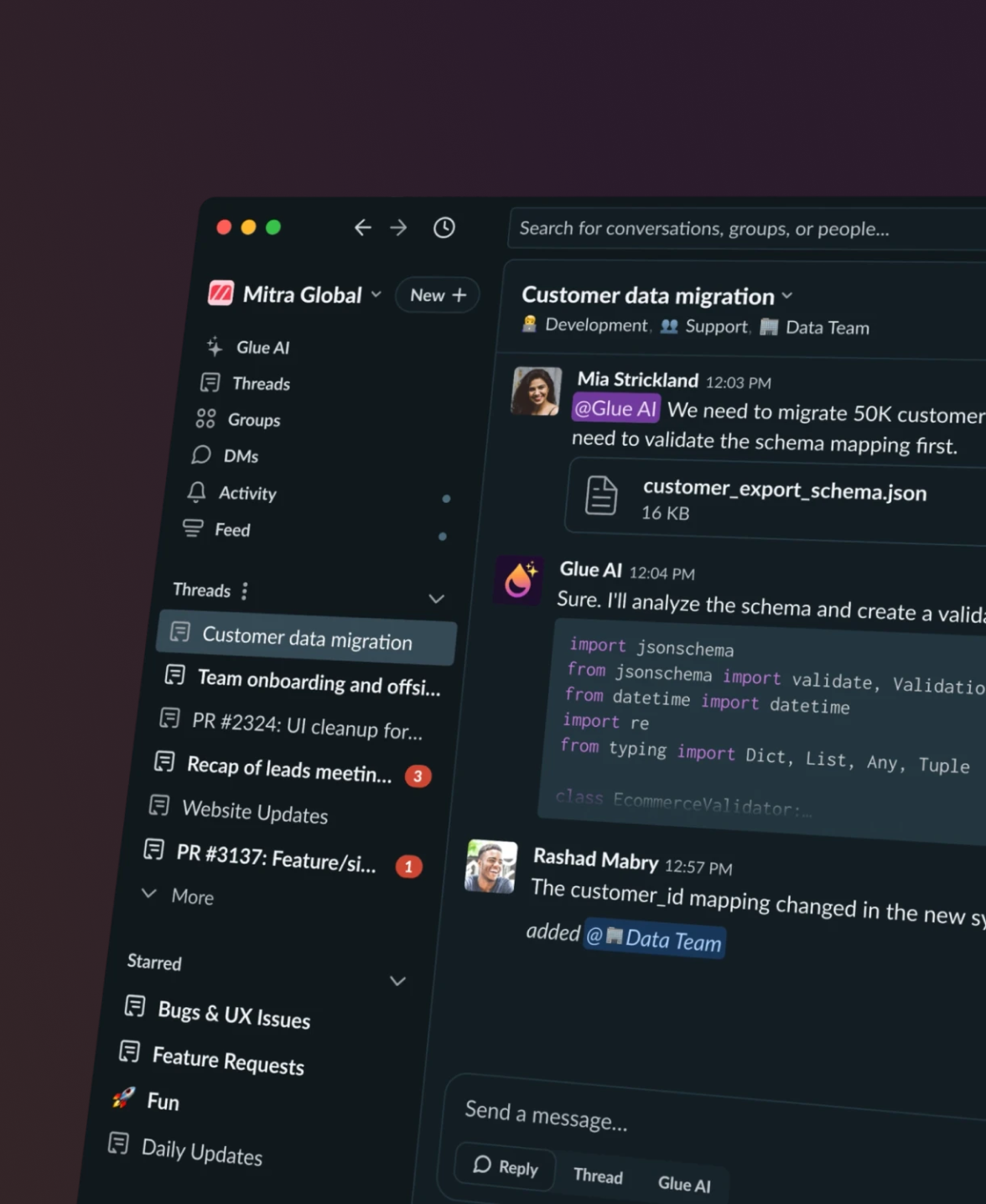The image size is (986, 1204).
Task: Click the @Data Team mention link
Action: pyautogui.click(x=654, y=939)
